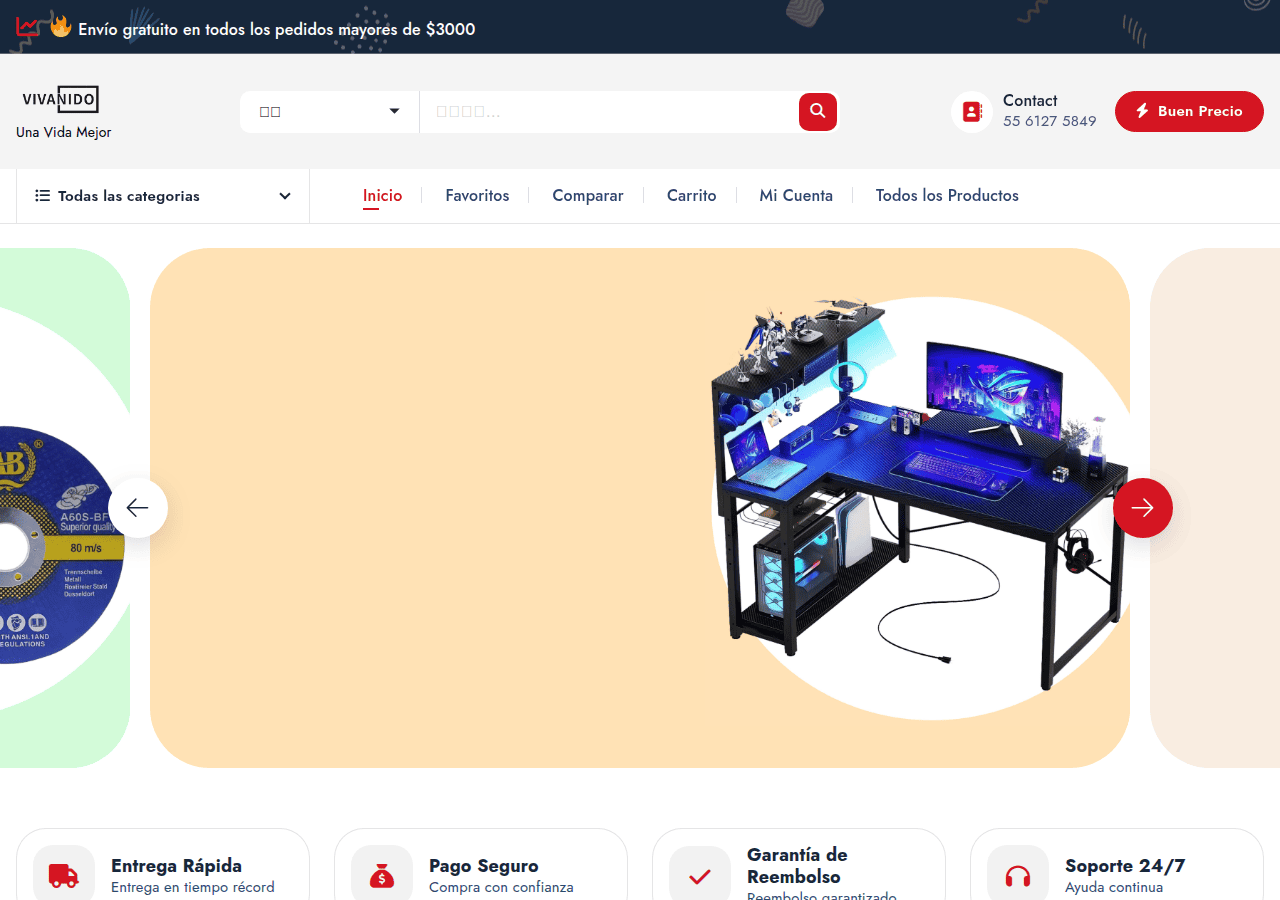Click the free shipping announcement text
The width and height of the screenshot is (1280, 900).
pos(277,29)
